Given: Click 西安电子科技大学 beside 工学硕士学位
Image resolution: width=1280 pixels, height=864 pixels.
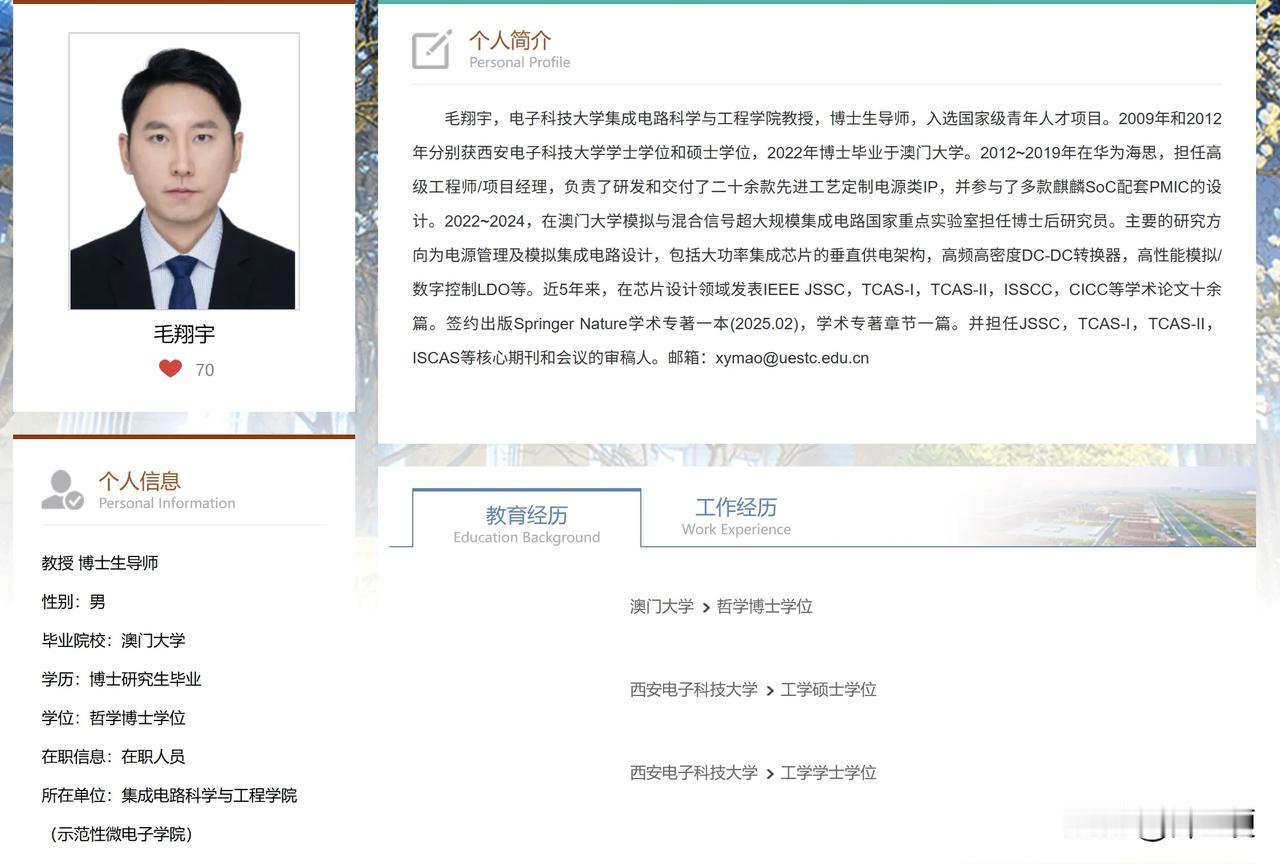Looking at the screenshot, I should pyautogui.click(x=694, y=690).
